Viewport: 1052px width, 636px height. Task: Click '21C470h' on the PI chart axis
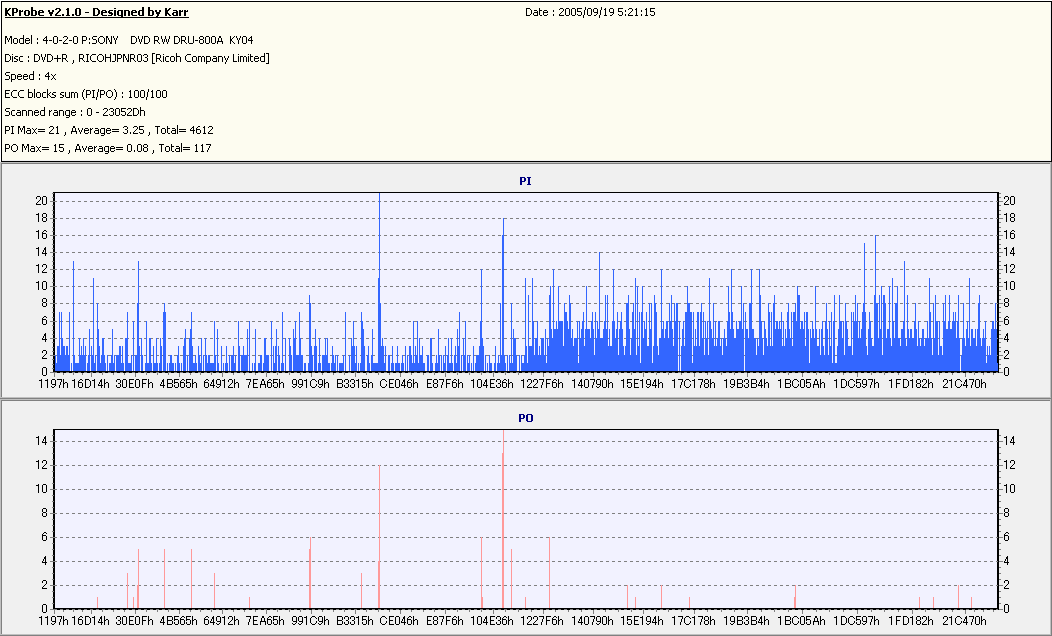coord(964,384)
